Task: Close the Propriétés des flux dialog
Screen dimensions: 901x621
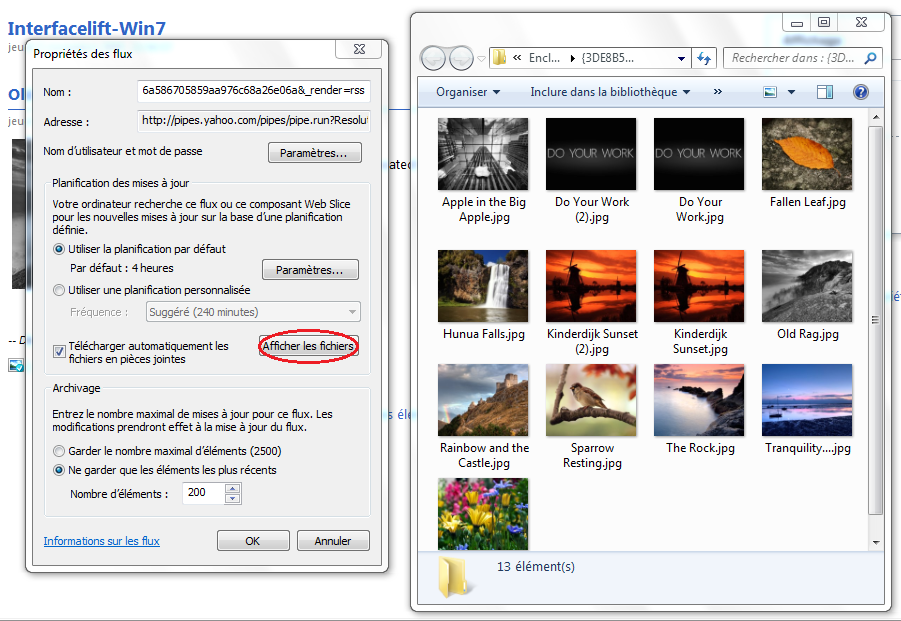Action: pos(359,49)
